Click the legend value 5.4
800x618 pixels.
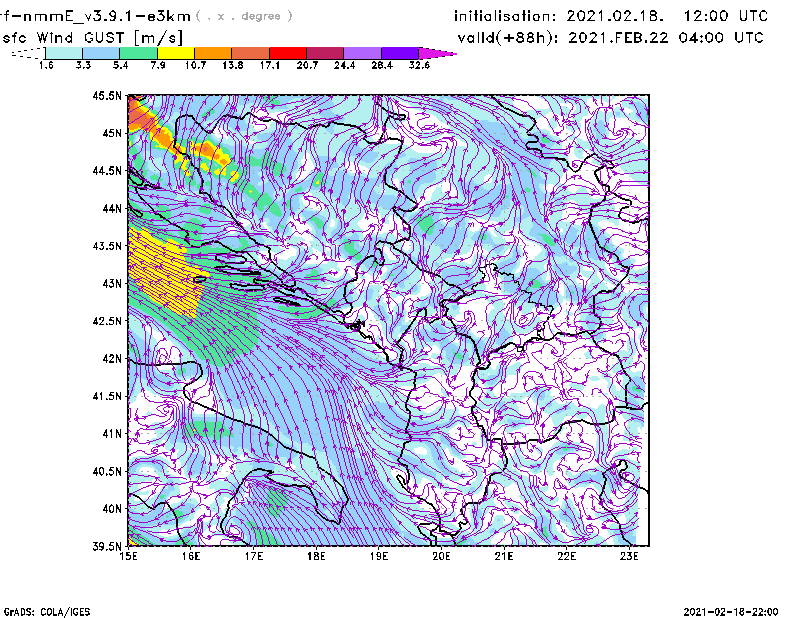click(x=120, y=65)
